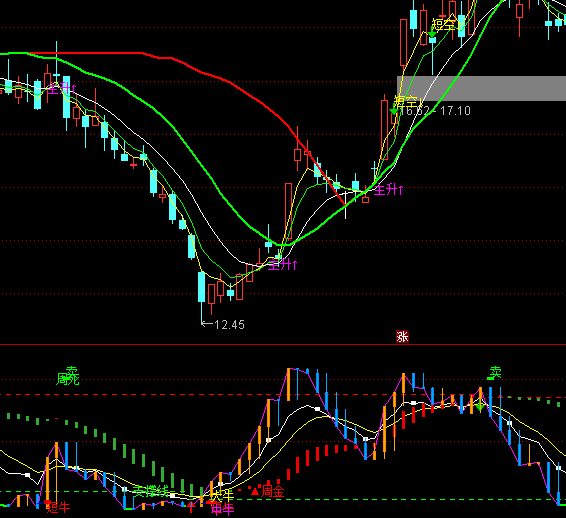Viewport: 566px width, 518px height.
Task: Click the red up arrow left of 重牛
Action: (x=191, y=508)
